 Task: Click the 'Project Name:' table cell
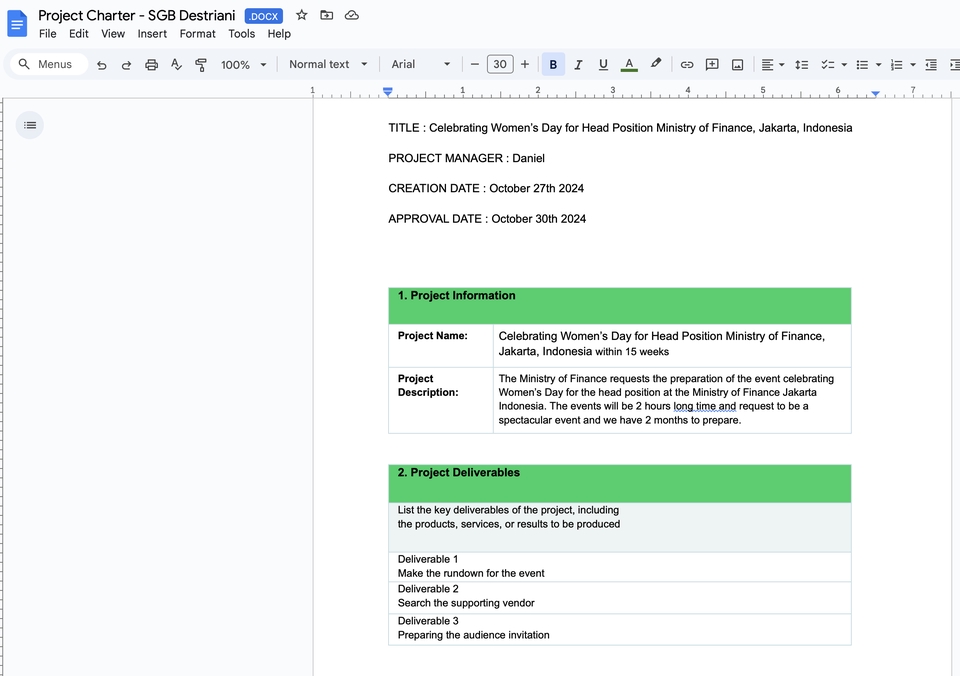click(441, 345)
